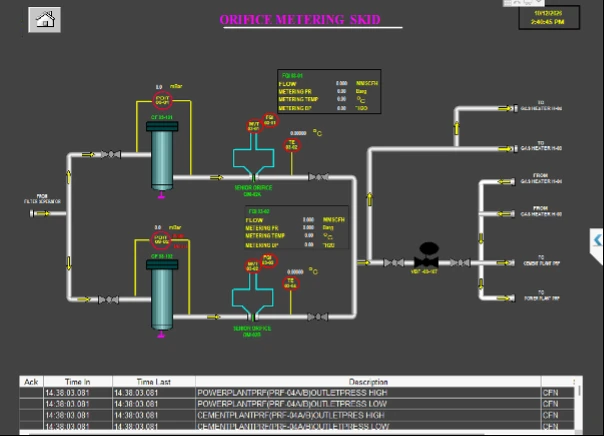This screenshot has height=436, width=604.
Task: Select POWERPLANTPRF OUTLETPRESS HIGH alarm row
Action: [x=297, y=392]
